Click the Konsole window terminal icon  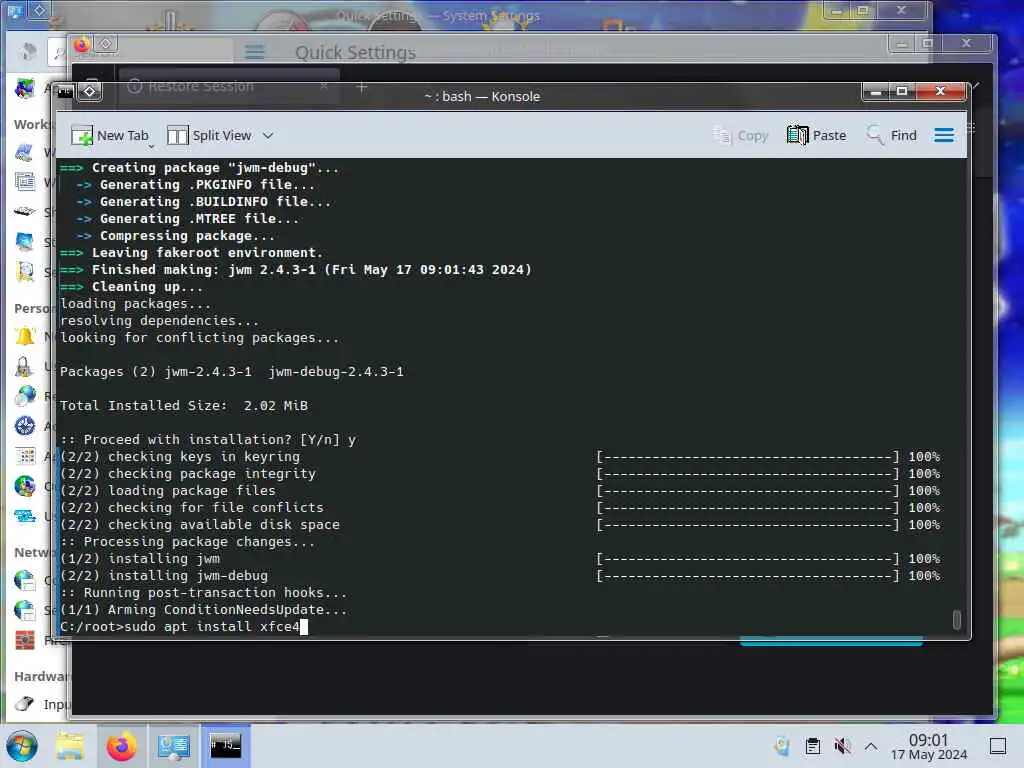pos(65,91)
